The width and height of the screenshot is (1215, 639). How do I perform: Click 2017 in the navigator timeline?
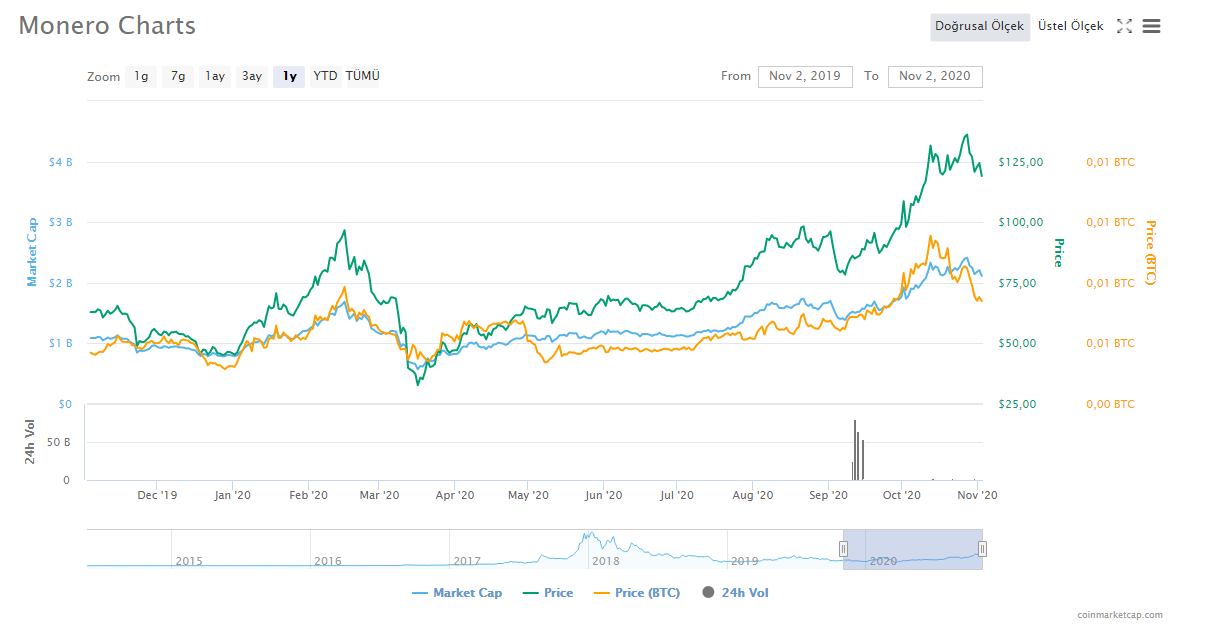[x=467, y=561]
